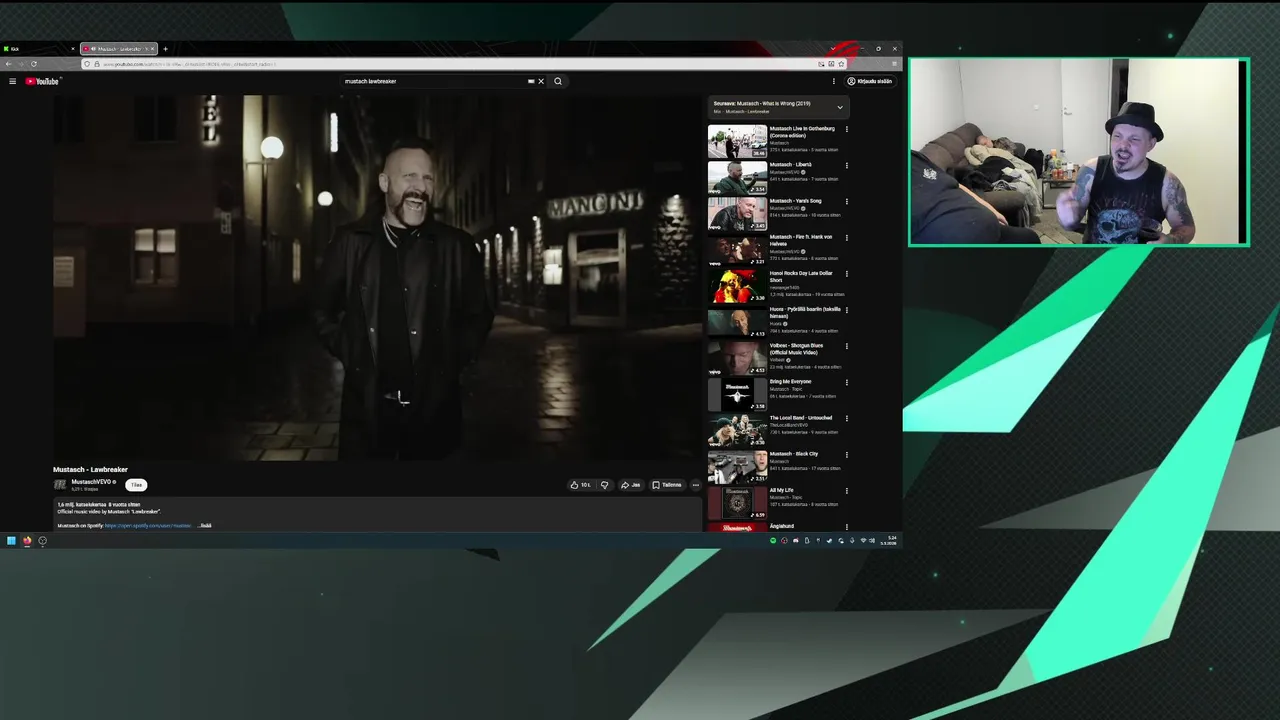The image size is (1280, 720).
Task: Run search with the magnifier button
Action: [x=558, y=81]
